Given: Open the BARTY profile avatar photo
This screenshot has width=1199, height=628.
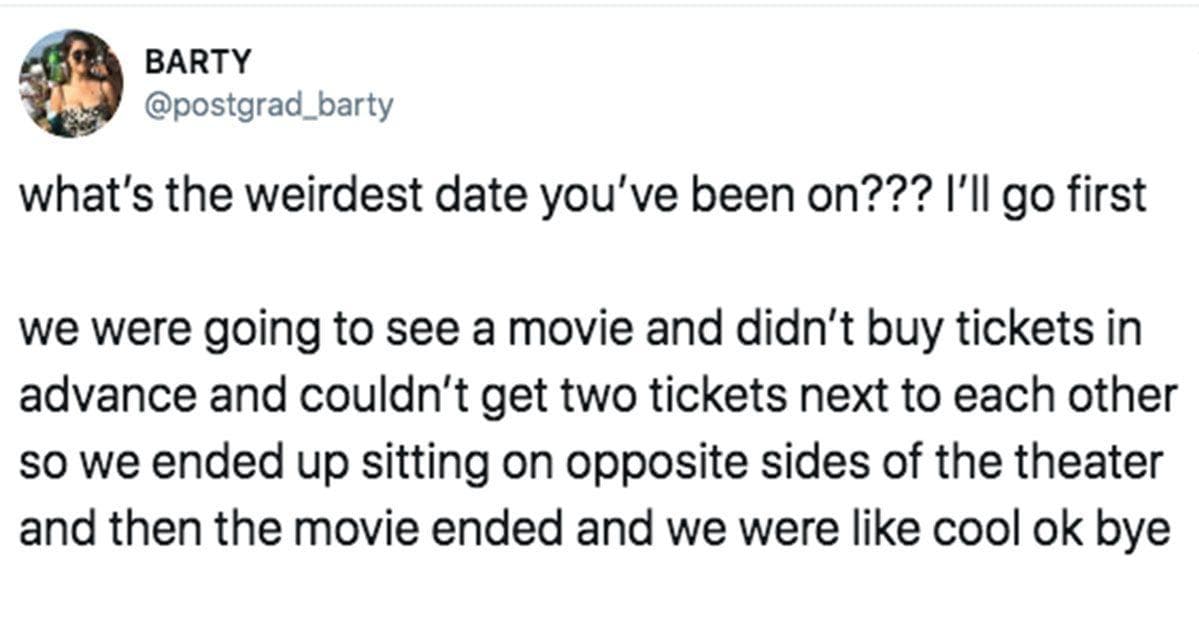Looking at the screenshot, I should pos(70,82).
